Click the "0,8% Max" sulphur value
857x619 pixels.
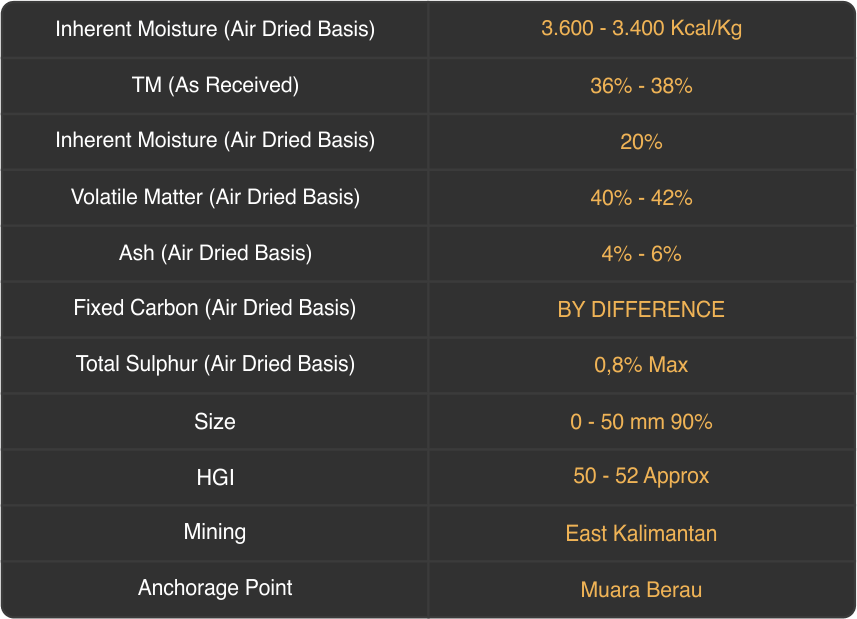[641, 365]
